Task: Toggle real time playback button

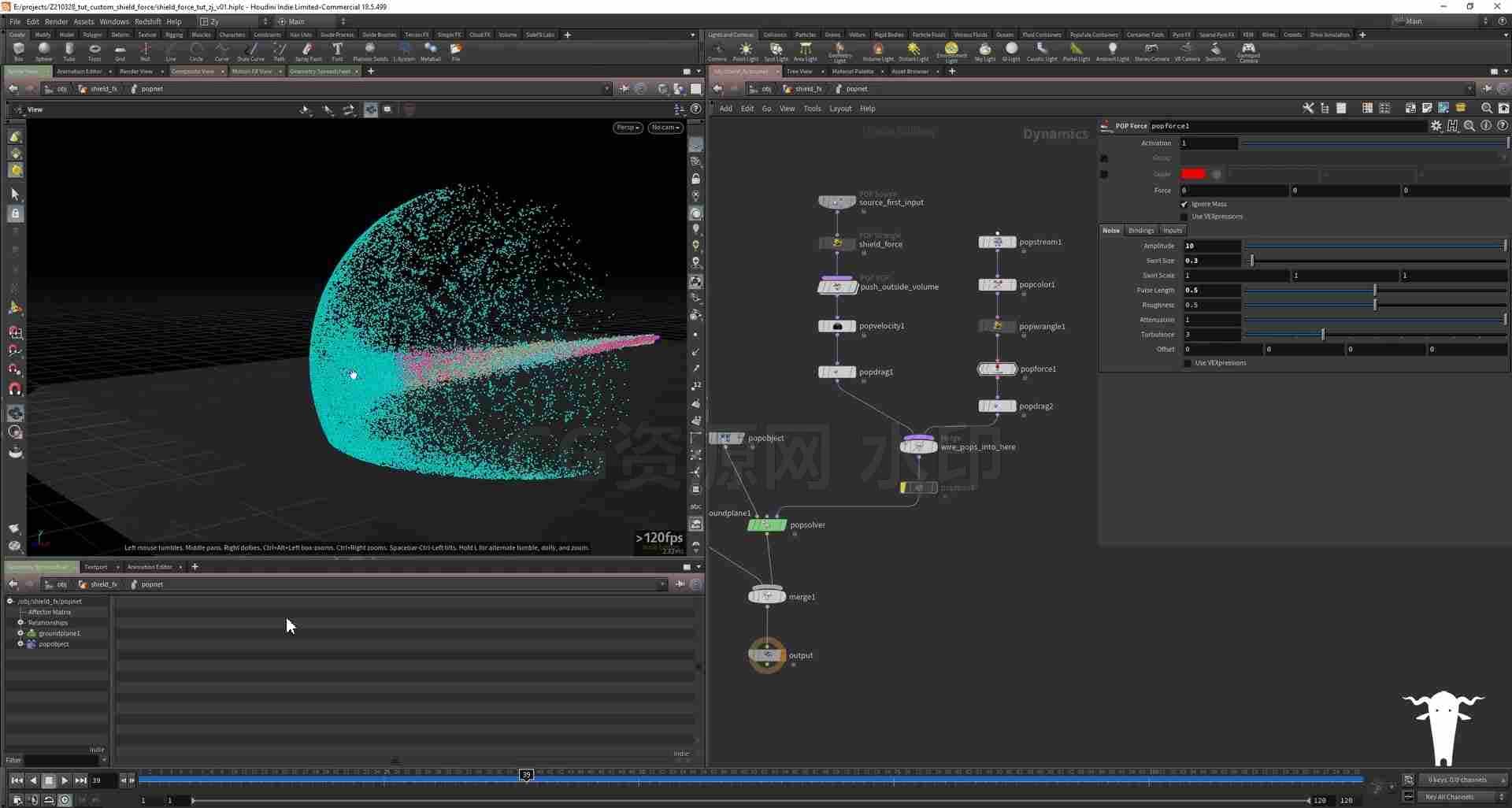Action: point(65,800)
